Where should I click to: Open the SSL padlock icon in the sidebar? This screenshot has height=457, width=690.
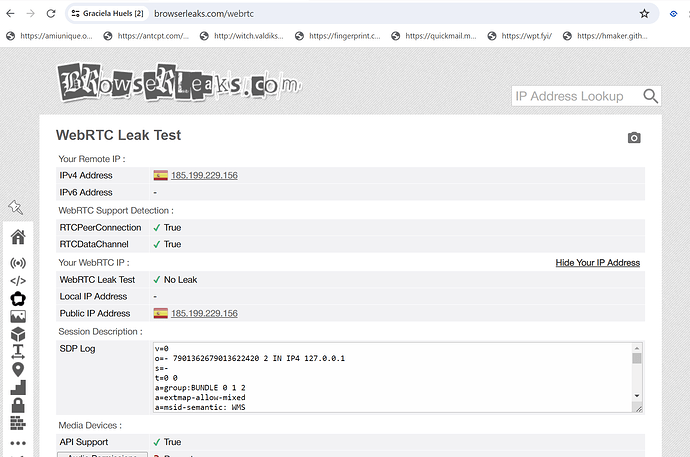pos(18,405)
